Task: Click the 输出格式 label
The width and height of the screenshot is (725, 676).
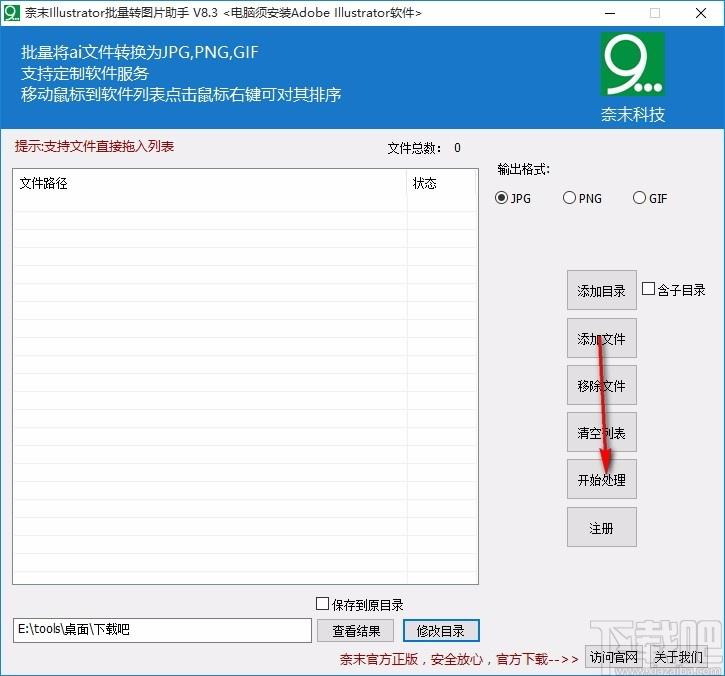Action: point(523,169)
